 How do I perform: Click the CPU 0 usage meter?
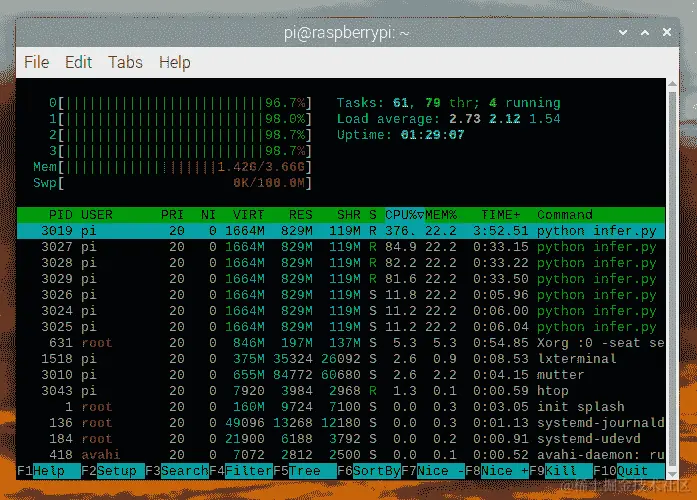[x=180, y=103]
